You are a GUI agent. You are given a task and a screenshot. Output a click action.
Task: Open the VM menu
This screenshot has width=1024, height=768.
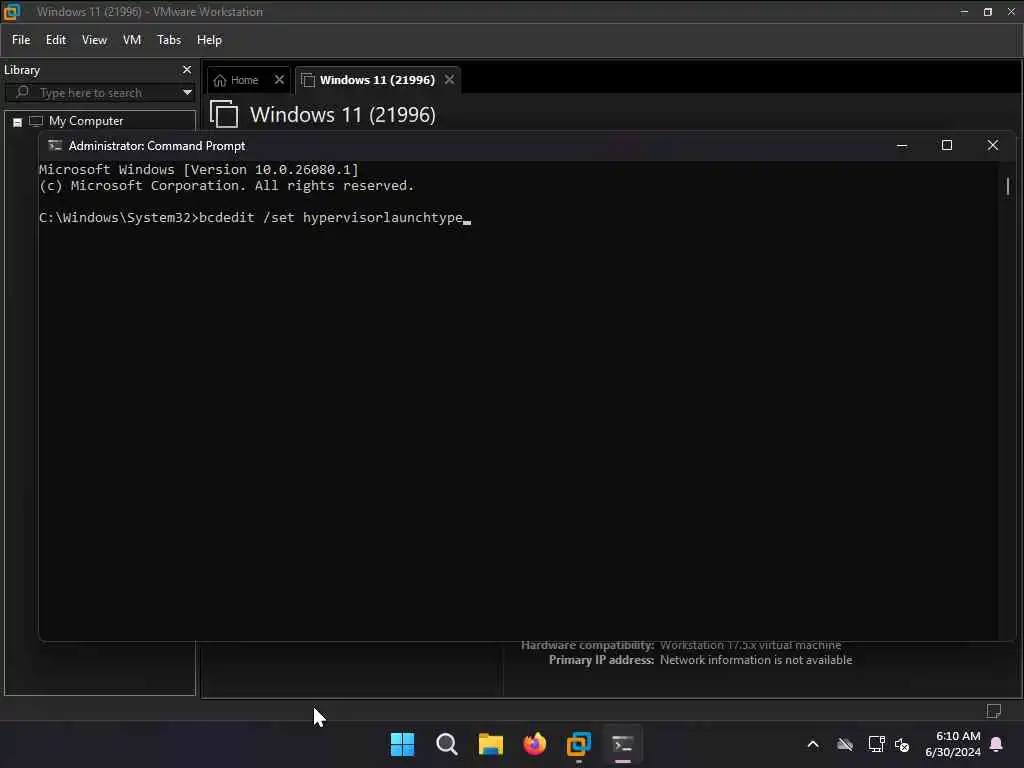(132, 40)
